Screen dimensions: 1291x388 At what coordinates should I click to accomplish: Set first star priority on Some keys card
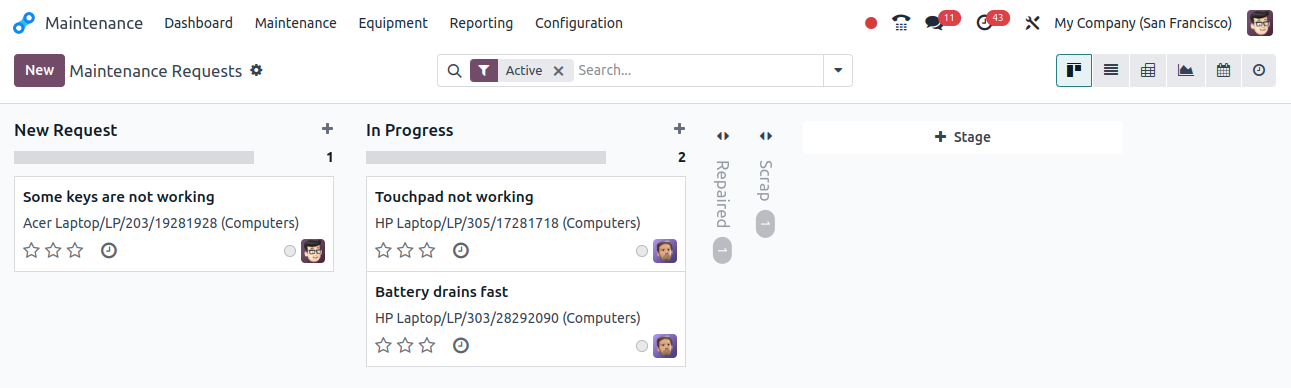31,250
